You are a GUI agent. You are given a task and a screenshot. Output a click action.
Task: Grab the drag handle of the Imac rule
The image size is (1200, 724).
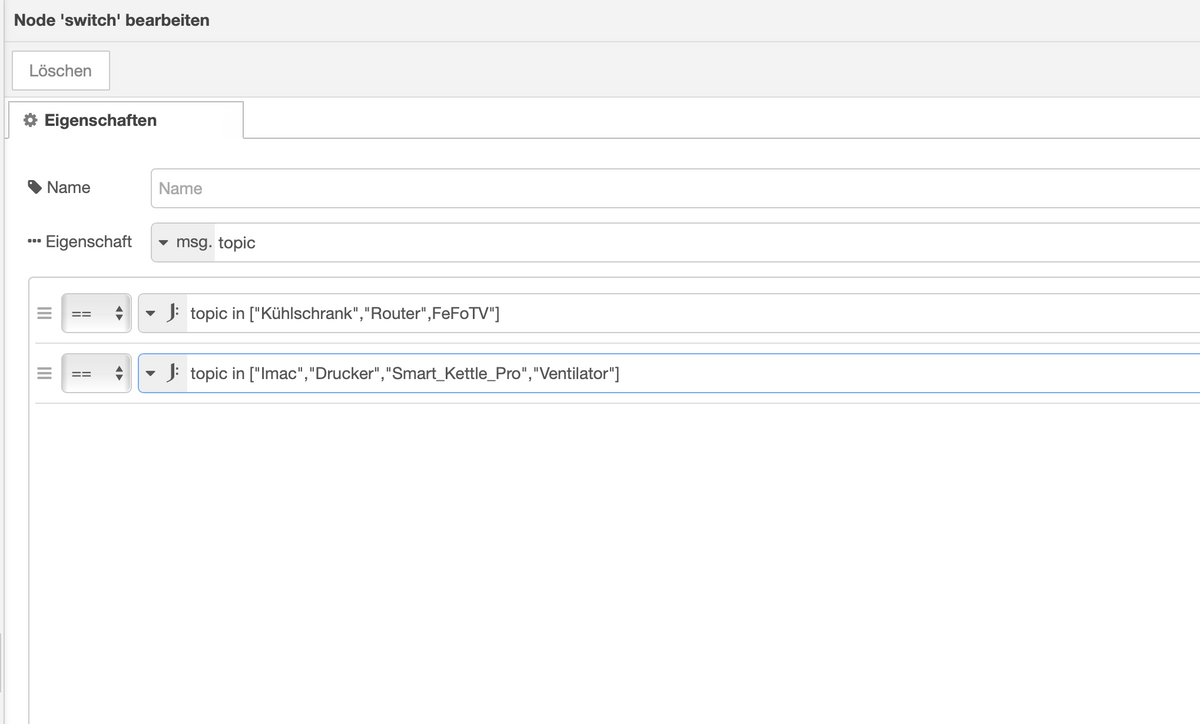44,374
